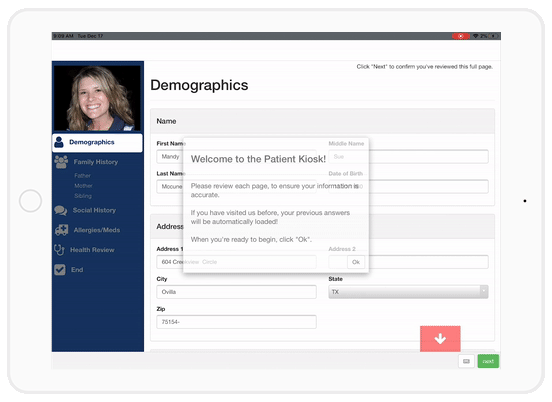Click the City field containing Ovilla
The width and height of the screenshot is (552, 402).
point(236,292)
